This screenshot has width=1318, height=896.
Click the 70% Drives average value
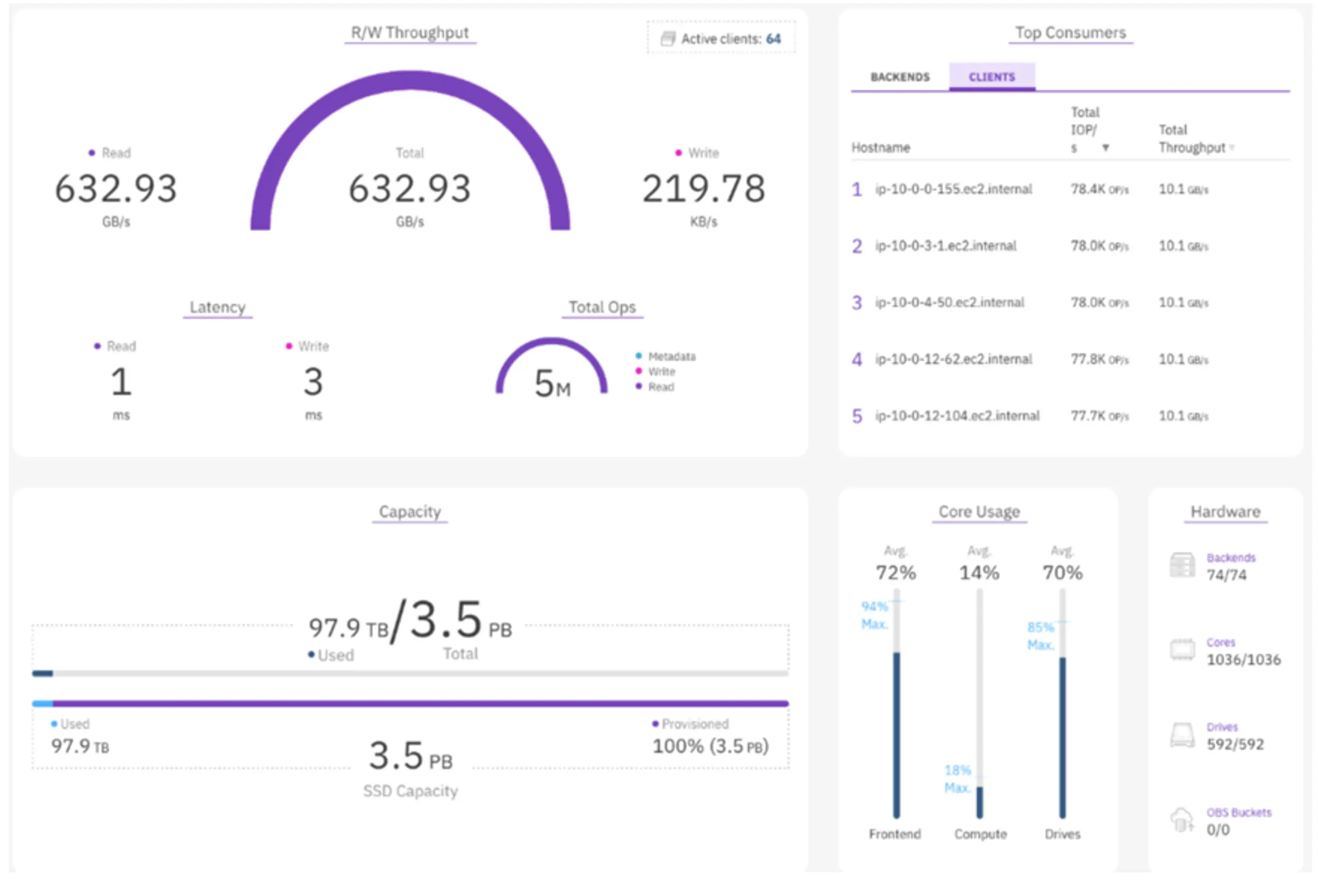(1062, 573)
